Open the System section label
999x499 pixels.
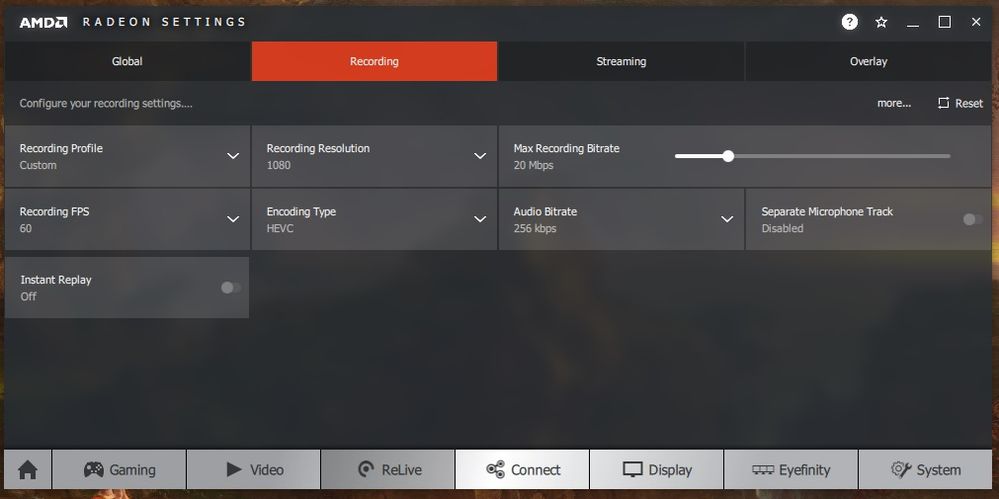[938, 470]
